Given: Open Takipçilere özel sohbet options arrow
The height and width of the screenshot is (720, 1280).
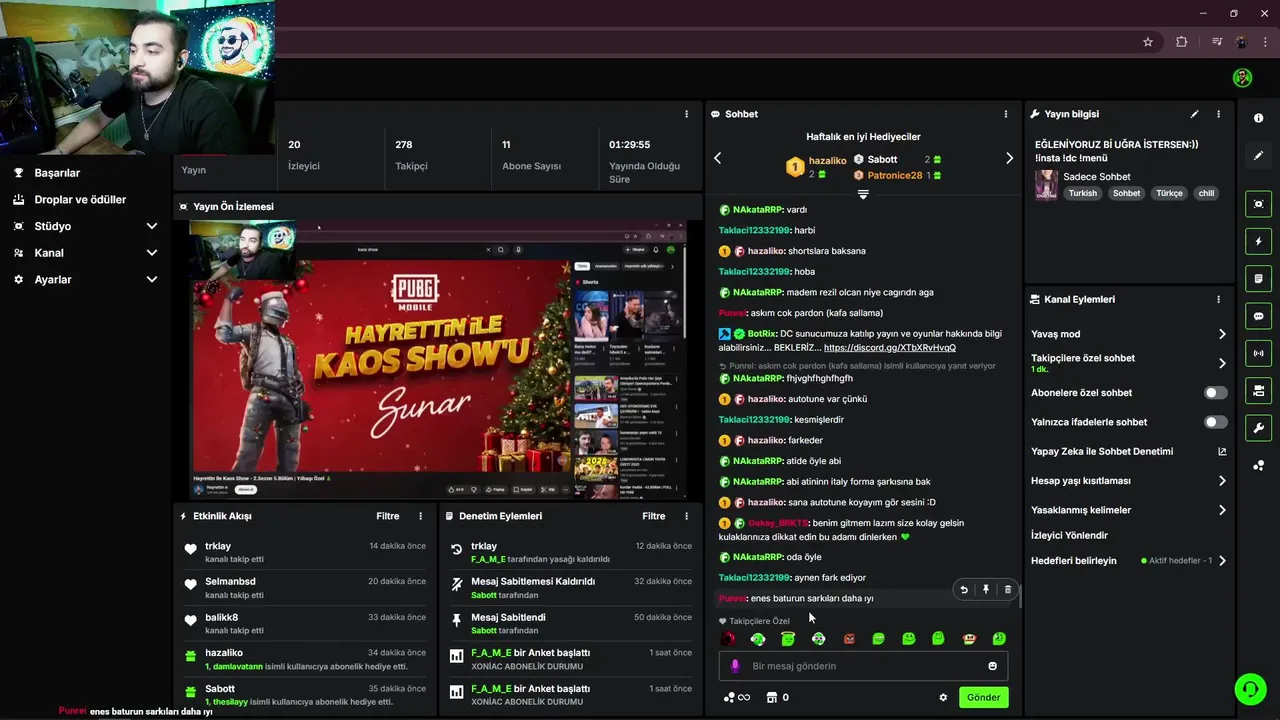Looking at the screenshot, I should 1222,363.
